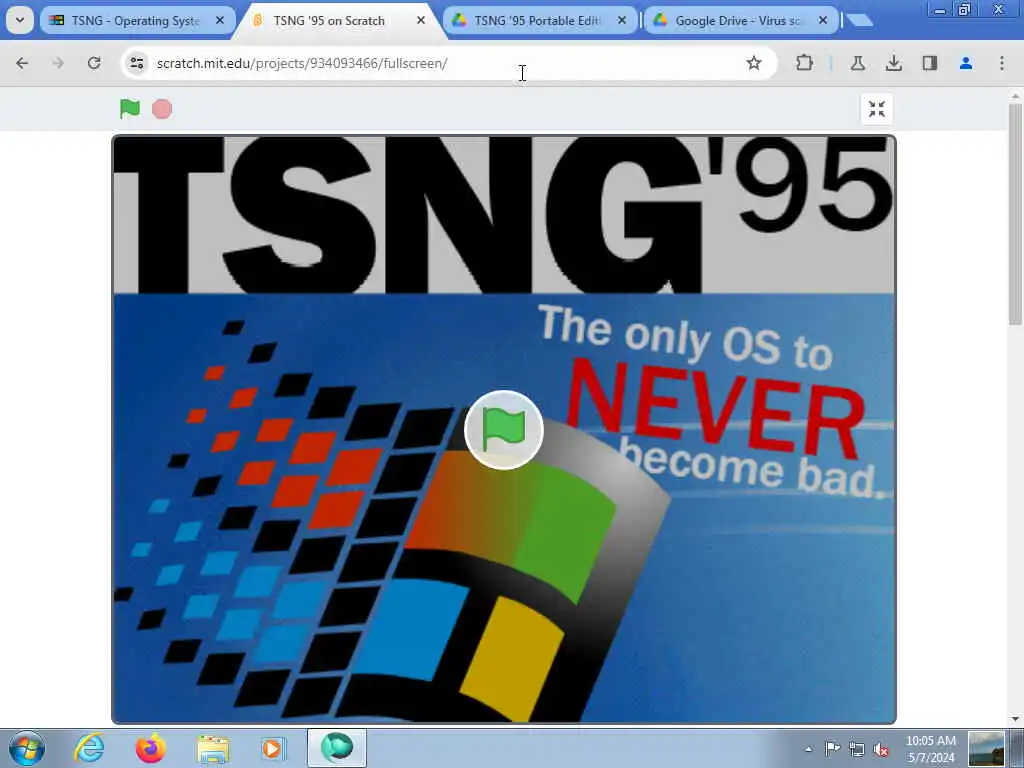Start project with the center green flag
This screenshot has width=1024, height=768.
(x=504, y=430)
